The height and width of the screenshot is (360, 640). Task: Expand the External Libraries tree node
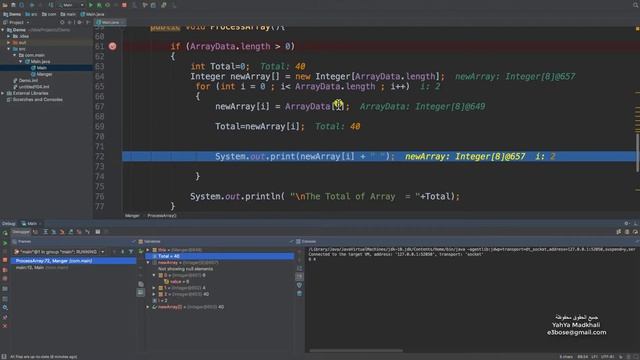coord(3,93)
